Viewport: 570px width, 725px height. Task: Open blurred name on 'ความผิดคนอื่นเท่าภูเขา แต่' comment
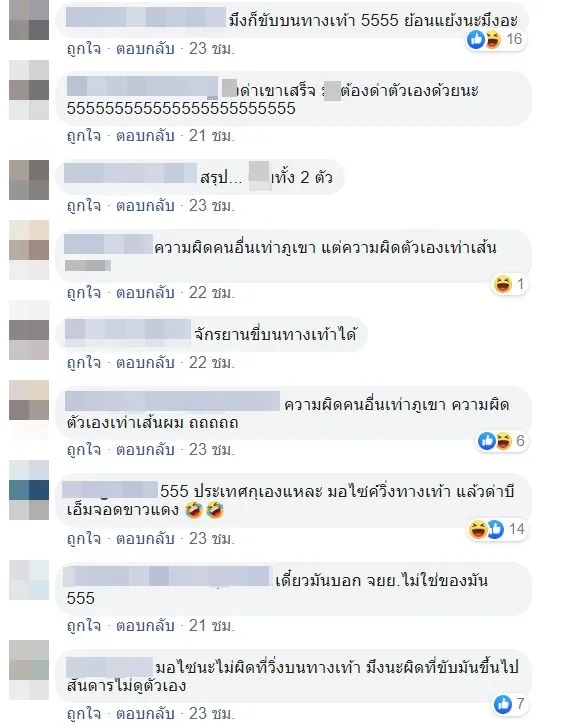109,245
